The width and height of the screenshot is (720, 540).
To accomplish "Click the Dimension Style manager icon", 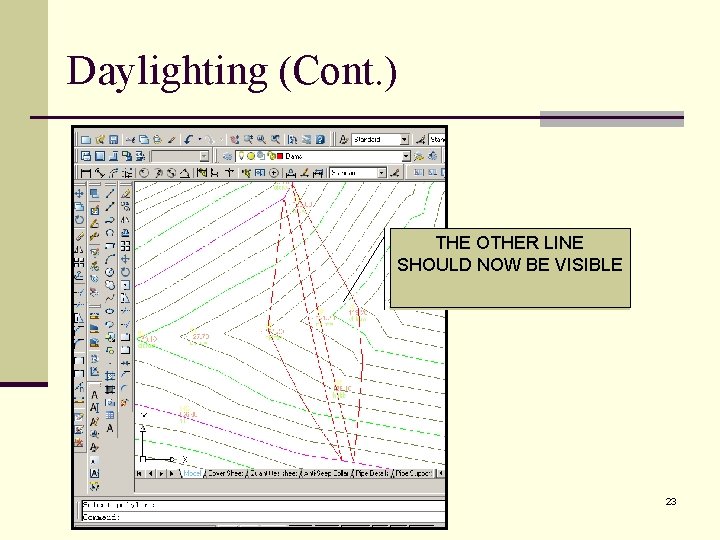I will 395,173.
